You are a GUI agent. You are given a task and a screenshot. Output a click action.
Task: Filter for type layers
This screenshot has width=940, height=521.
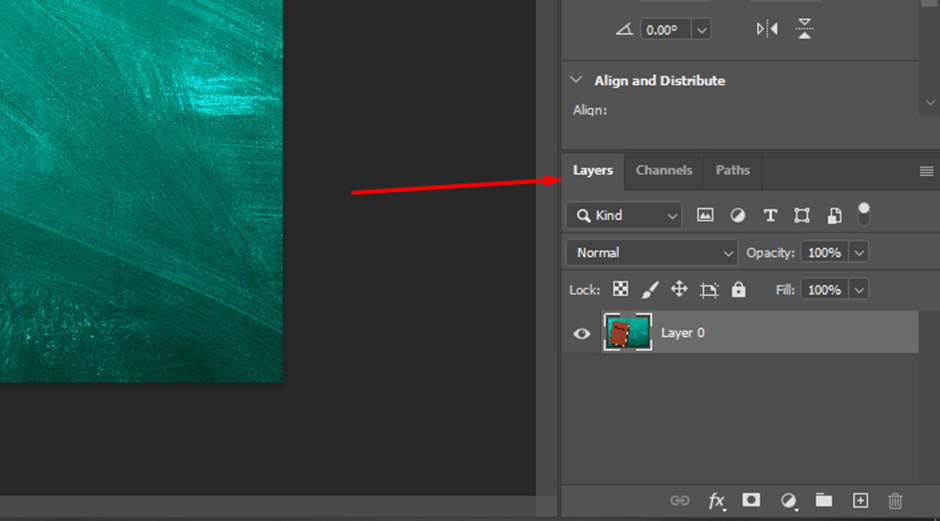point(770,215)
